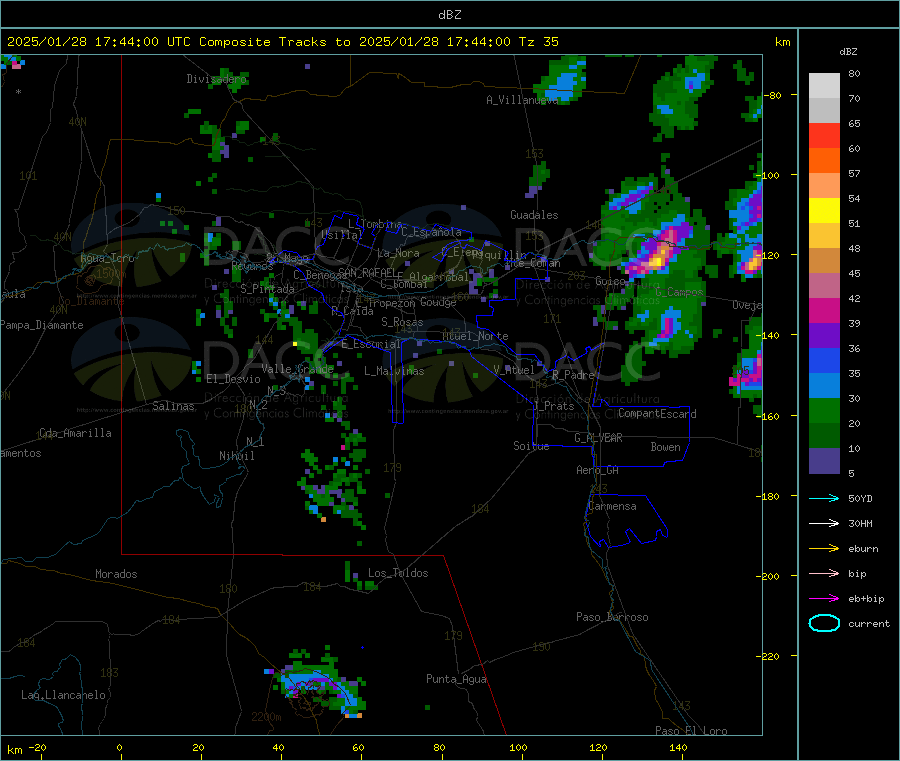Screen dimensions: 900x761
Task: Select the red 60 dBZ color swatch
Action: [824, 135]
